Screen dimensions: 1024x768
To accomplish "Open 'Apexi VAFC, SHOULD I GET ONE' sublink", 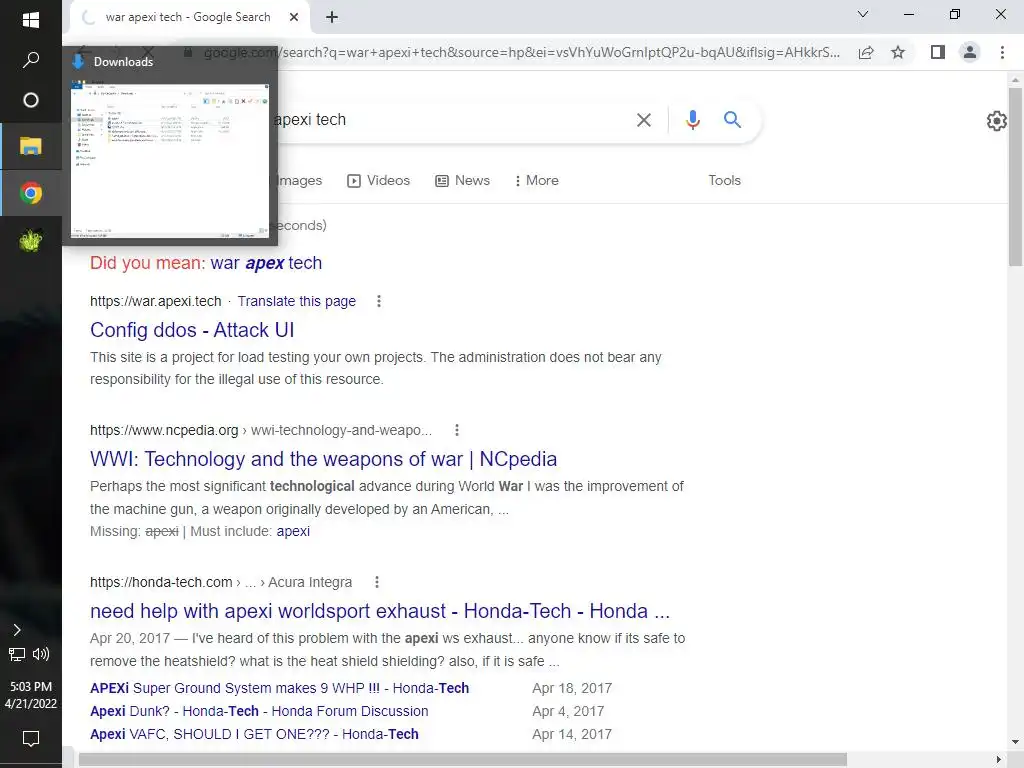I will pos(254,734).
